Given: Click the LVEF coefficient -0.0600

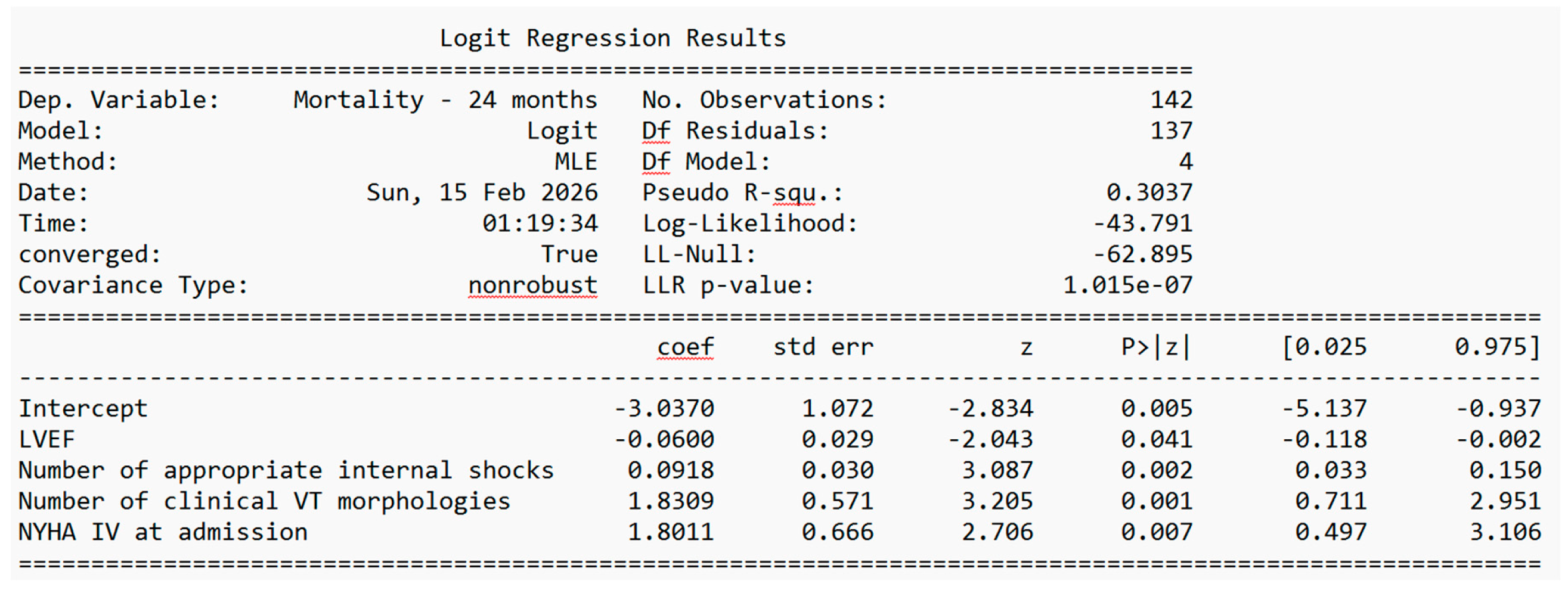Looking at the screenshot, I should tap(664, 440).
